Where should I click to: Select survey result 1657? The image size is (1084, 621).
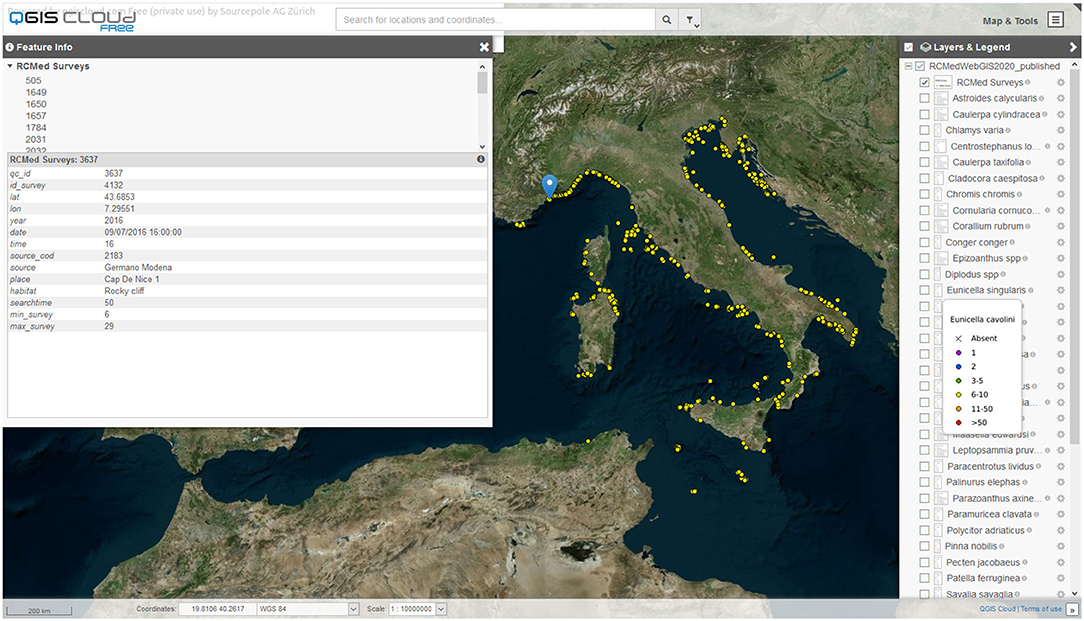tap(36, 116)
